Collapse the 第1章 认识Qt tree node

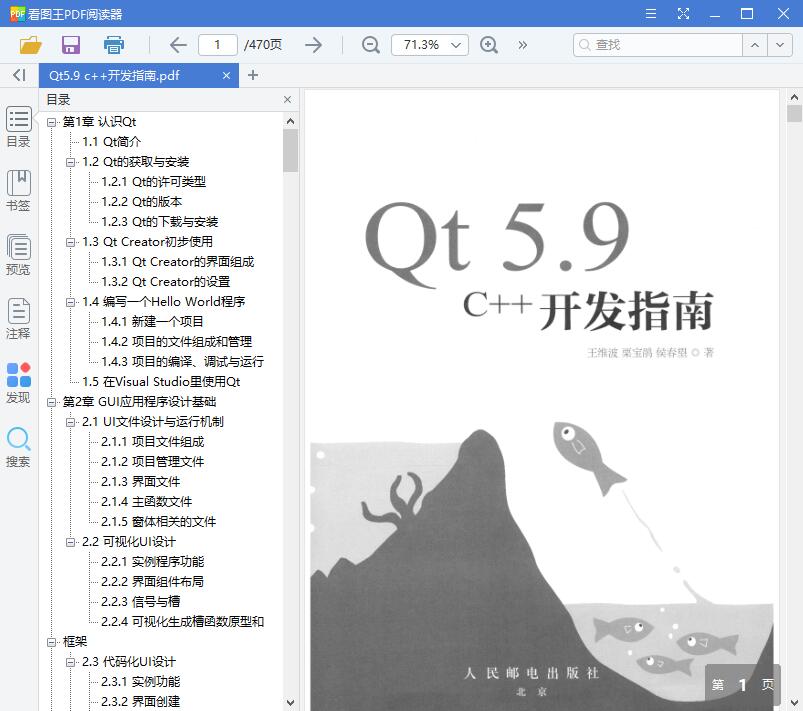coord(51,122)
